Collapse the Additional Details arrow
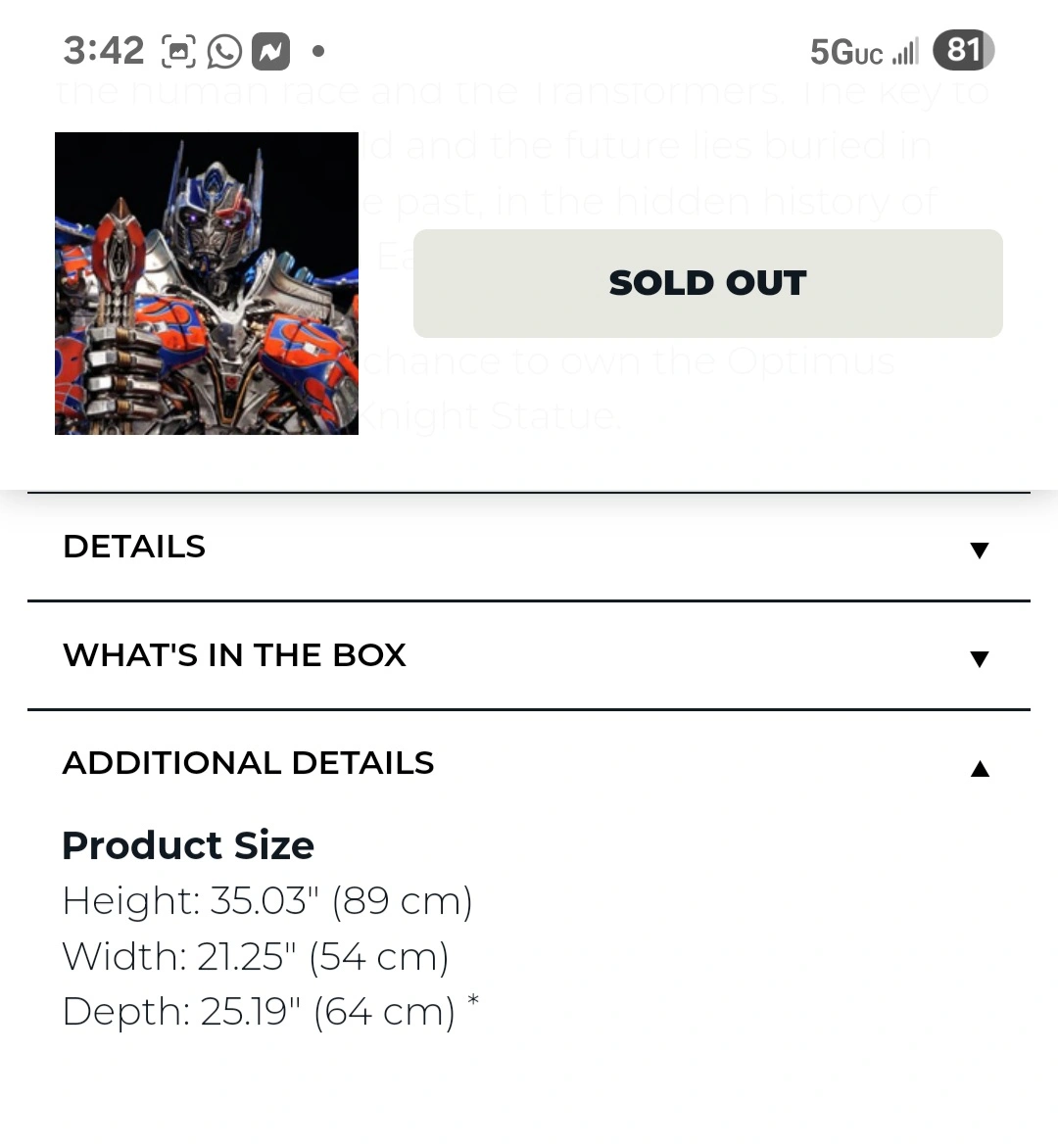The width and height of the screenshot is (1058, 1148). (x=980, y=768)
